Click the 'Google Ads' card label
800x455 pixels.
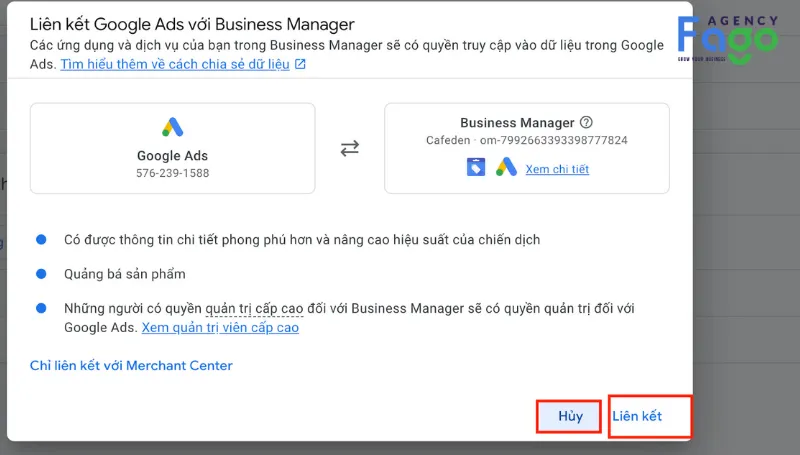click(x=172, y=156)
